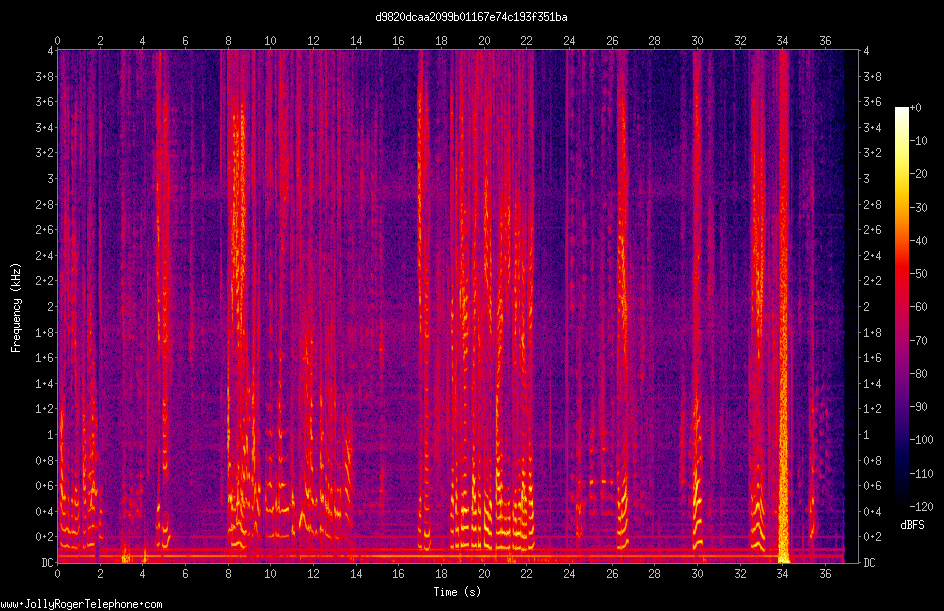Screen dimensions: 944x611
Task: Click the -90 colour scale value
Action: (918, 407)
